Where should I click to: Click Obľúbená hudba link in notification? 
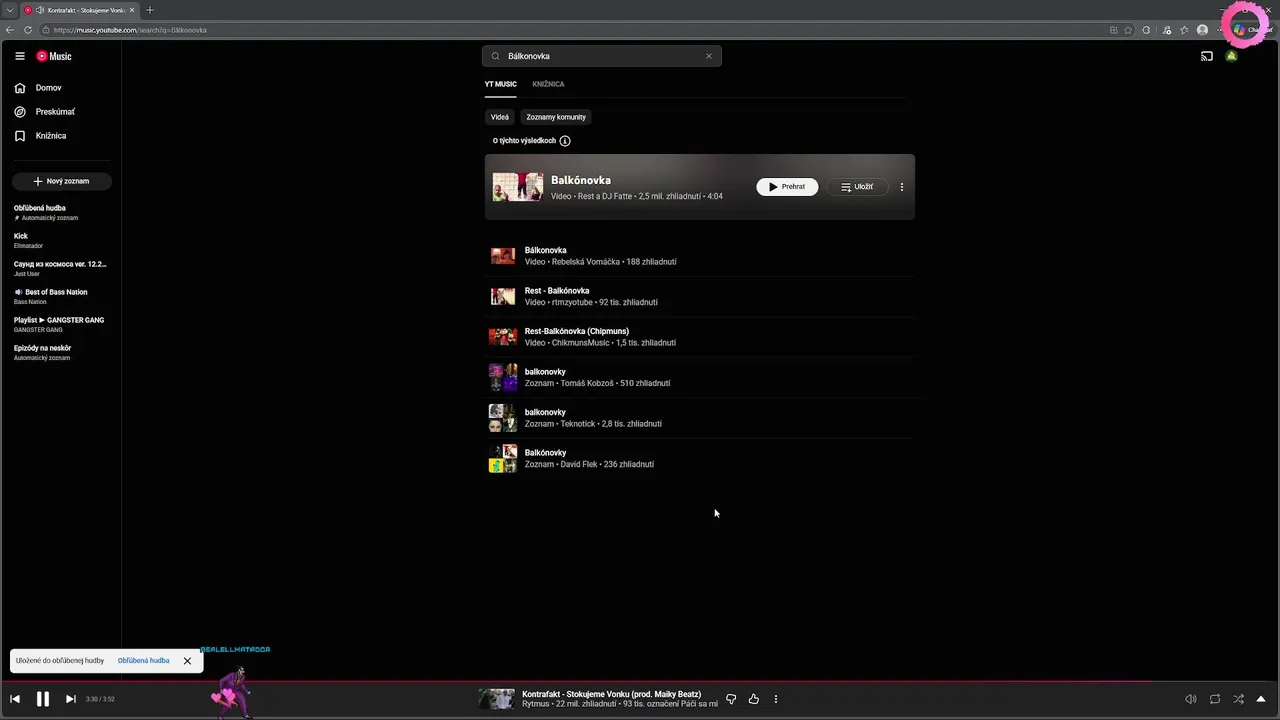click(x=143, y=661)
